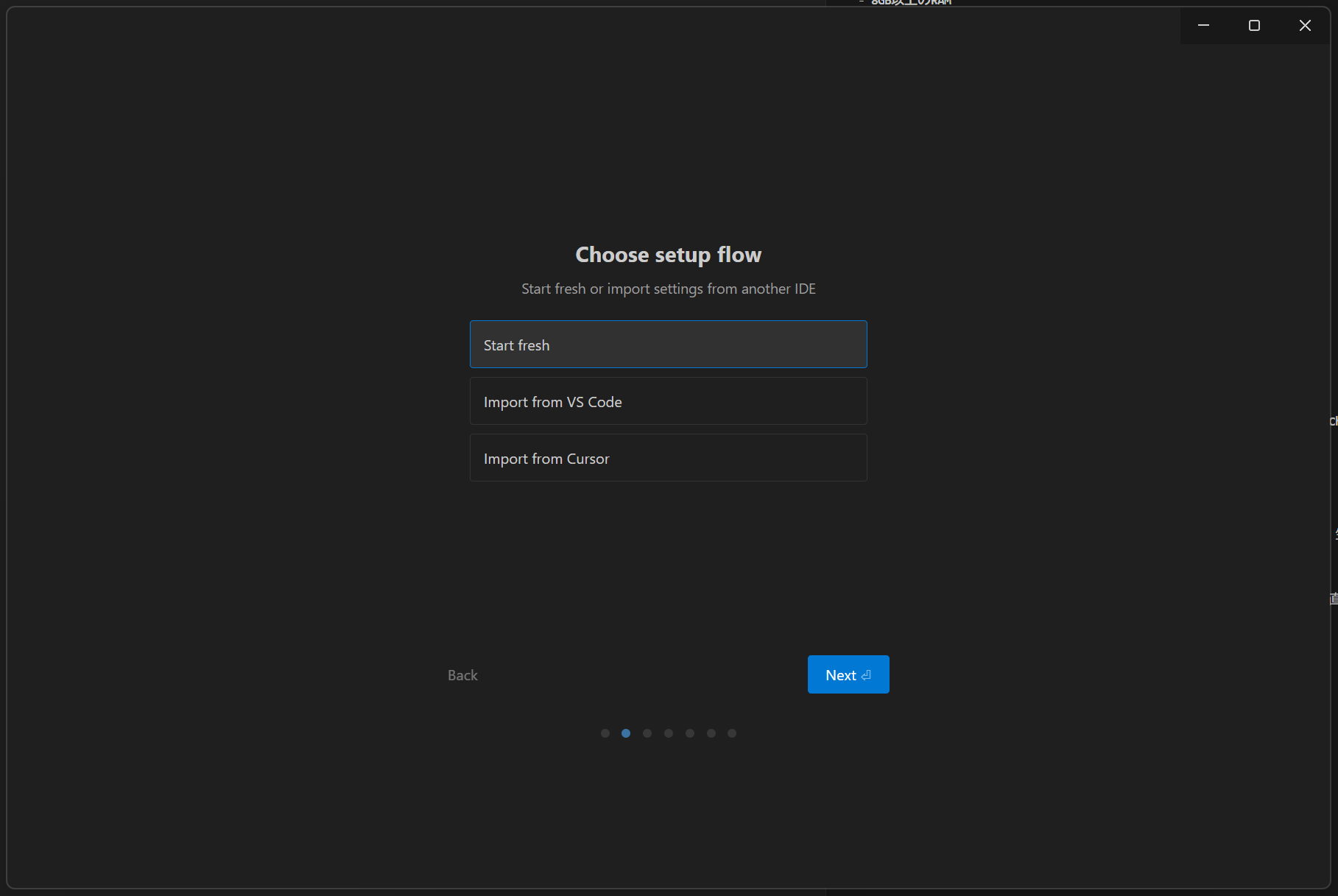Pick the Import from Cursor option
The image size is (1338, 896).
point(668,458)
